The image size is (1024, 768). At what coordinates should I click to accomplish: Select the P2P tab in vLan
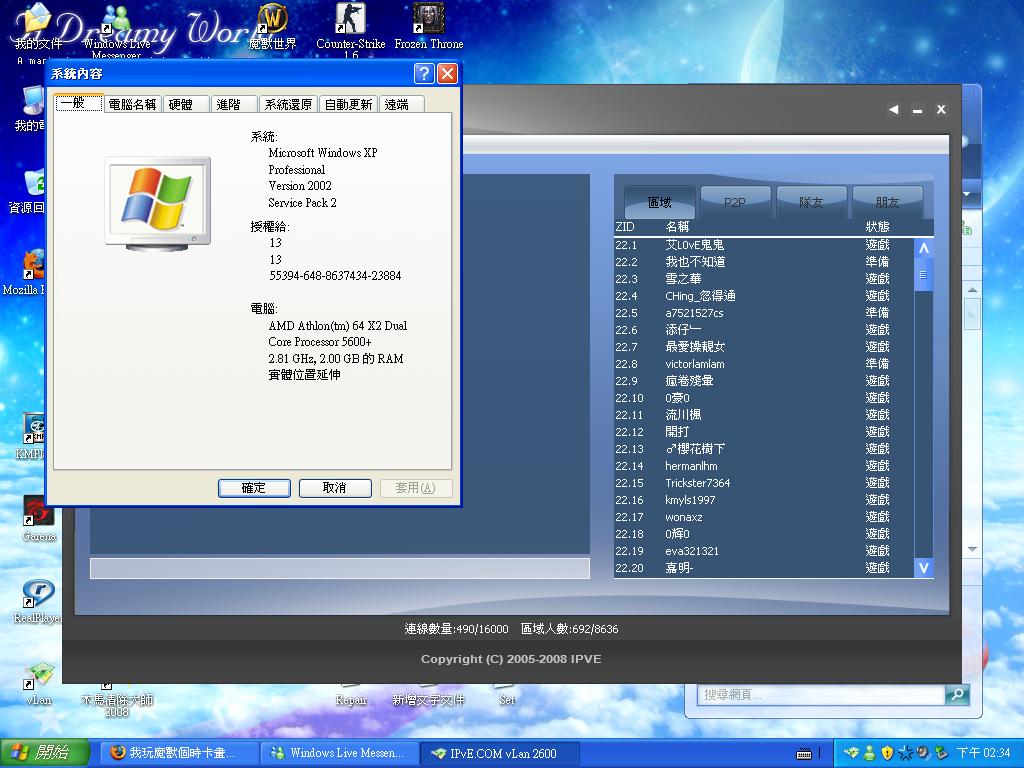click(735, 202)
